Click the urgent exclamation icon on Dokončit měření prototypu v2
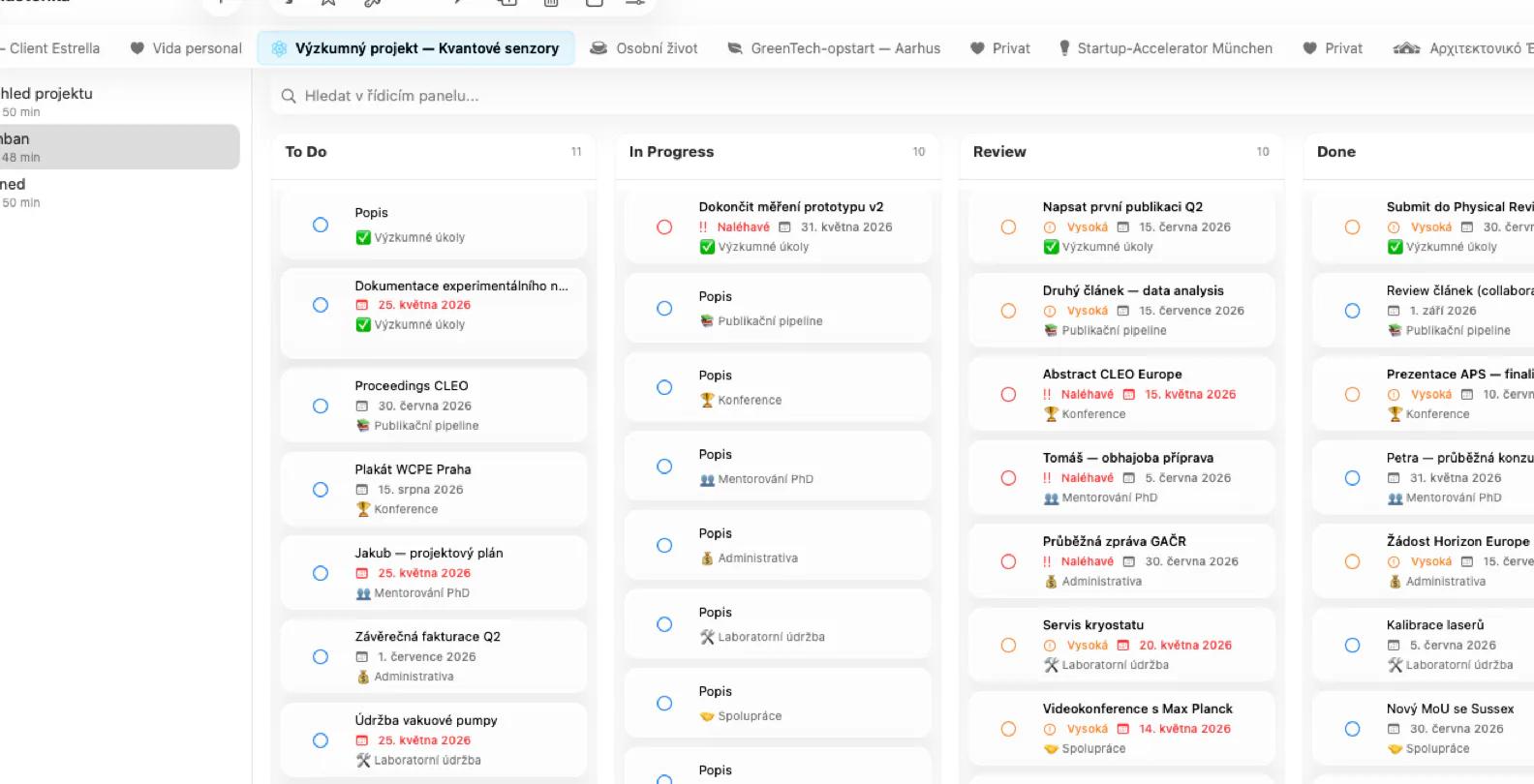Viewport: 1534px width, 784px height. pos(703,227)
